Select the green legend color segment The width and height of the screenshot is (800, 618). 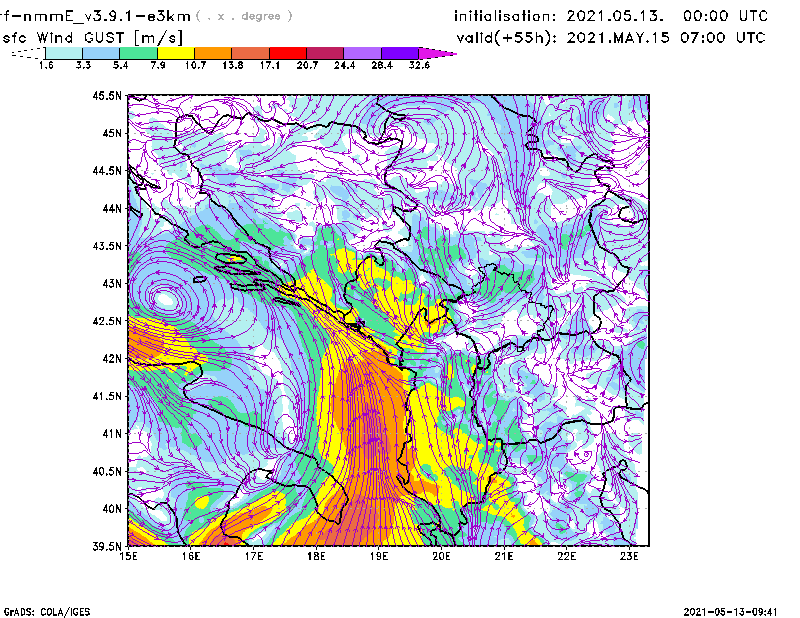click(x=138, y=53)
